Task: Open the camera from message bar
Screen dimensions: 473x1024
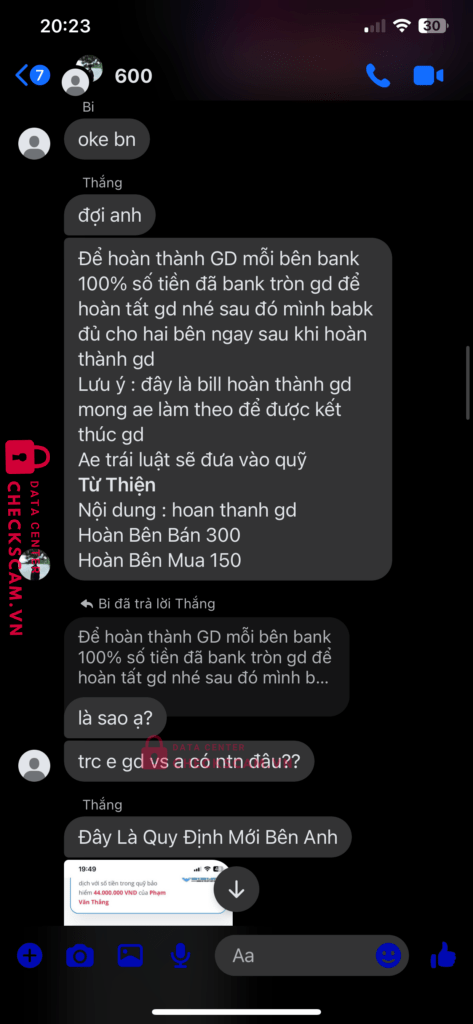Action: [80, 957]
